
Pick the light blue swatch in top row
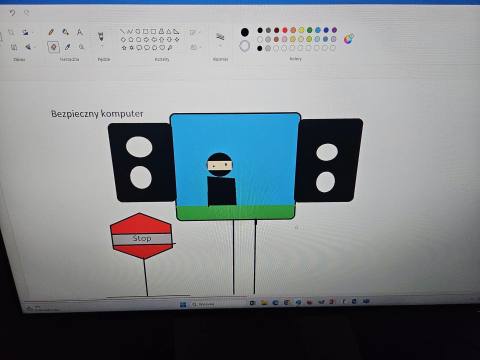pos(318,30)
